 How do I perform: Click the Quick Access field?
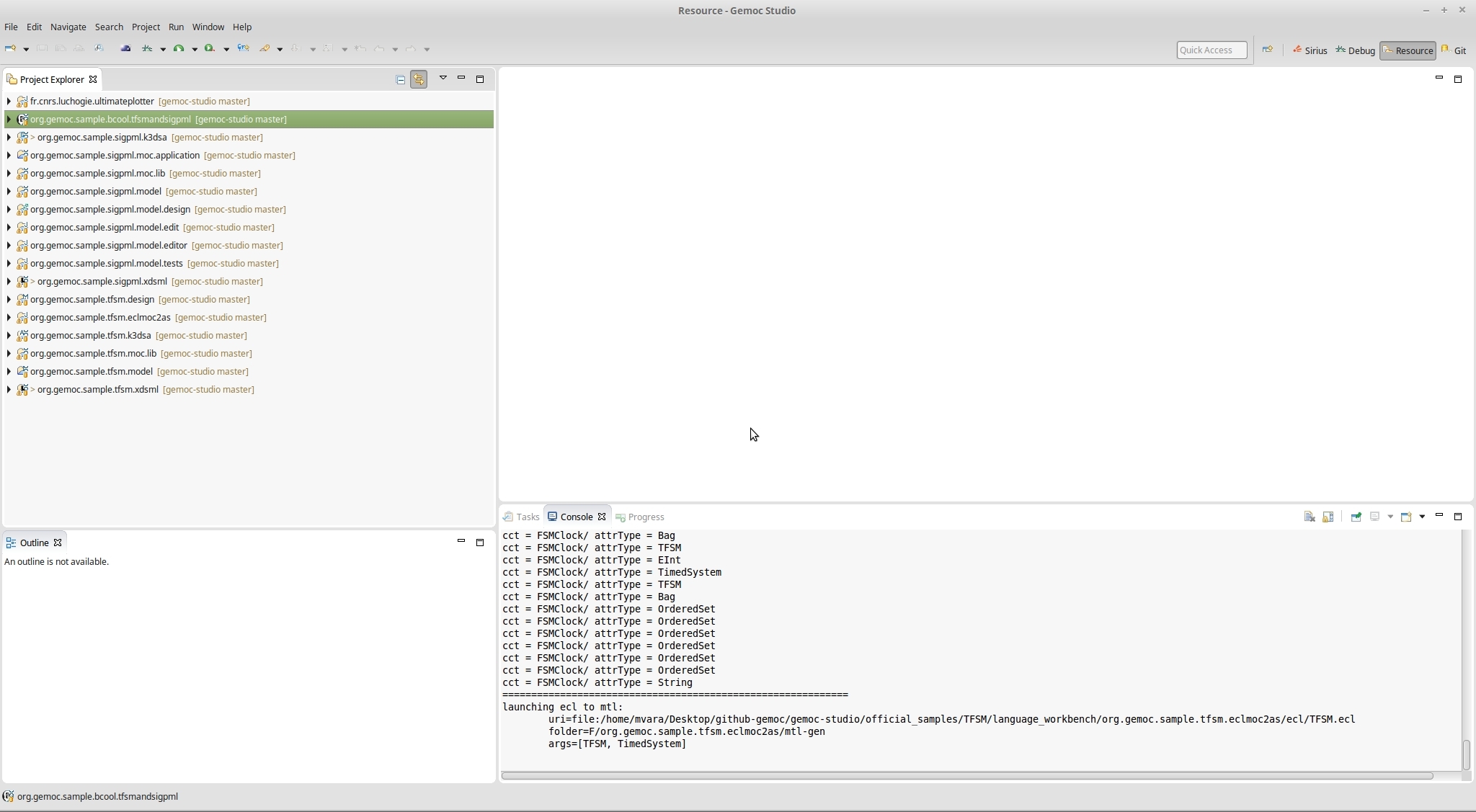(1211, 50)
